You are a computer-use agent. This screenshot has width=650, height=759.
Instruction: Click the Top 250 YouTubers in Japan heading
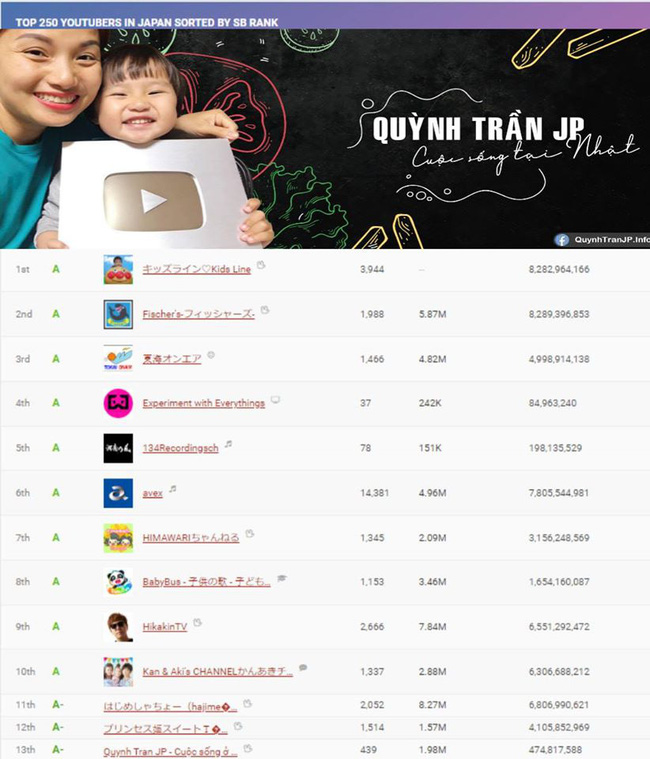tap(147, 21)
